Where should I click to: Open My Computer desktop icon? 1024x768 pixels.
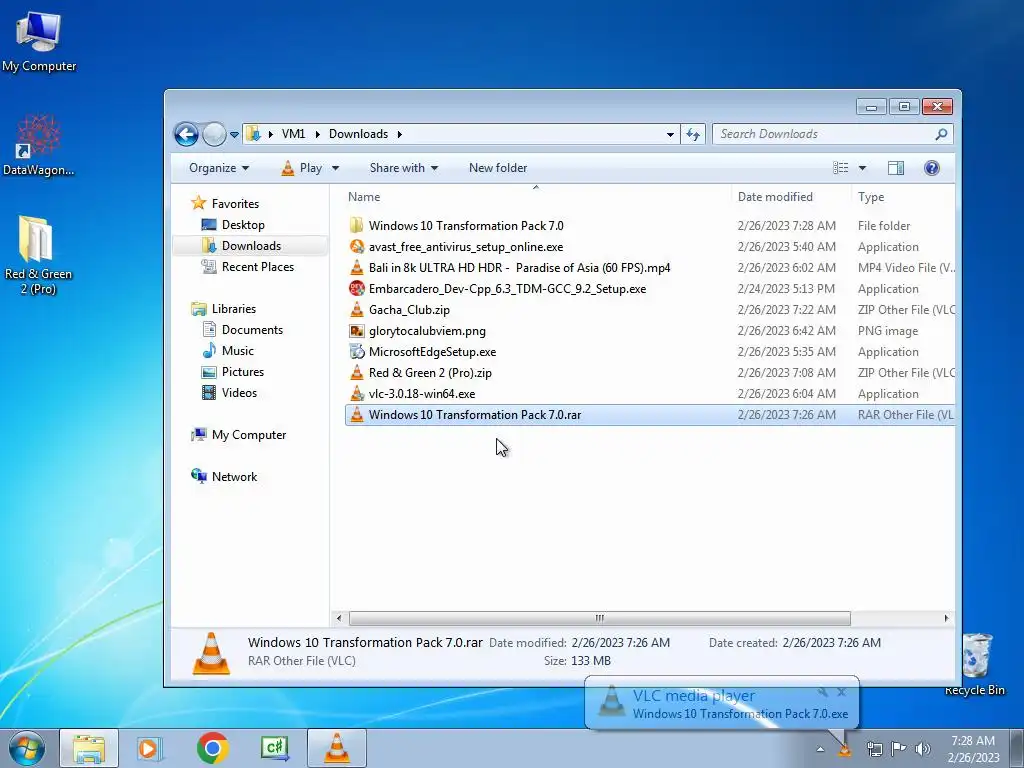[39, 40]
